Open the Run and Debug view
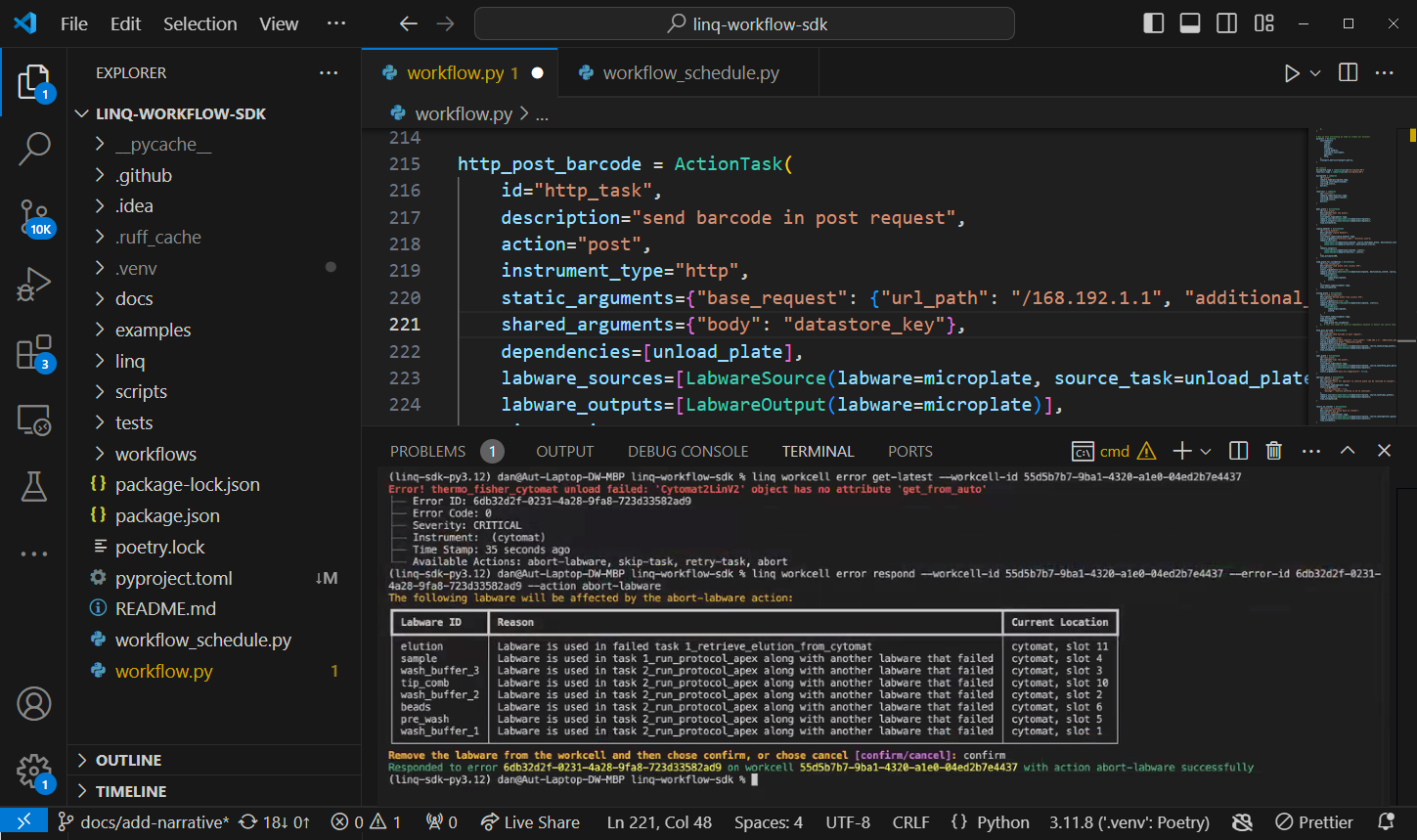Viewport: 1417px width, 840px height. (35, 284)
